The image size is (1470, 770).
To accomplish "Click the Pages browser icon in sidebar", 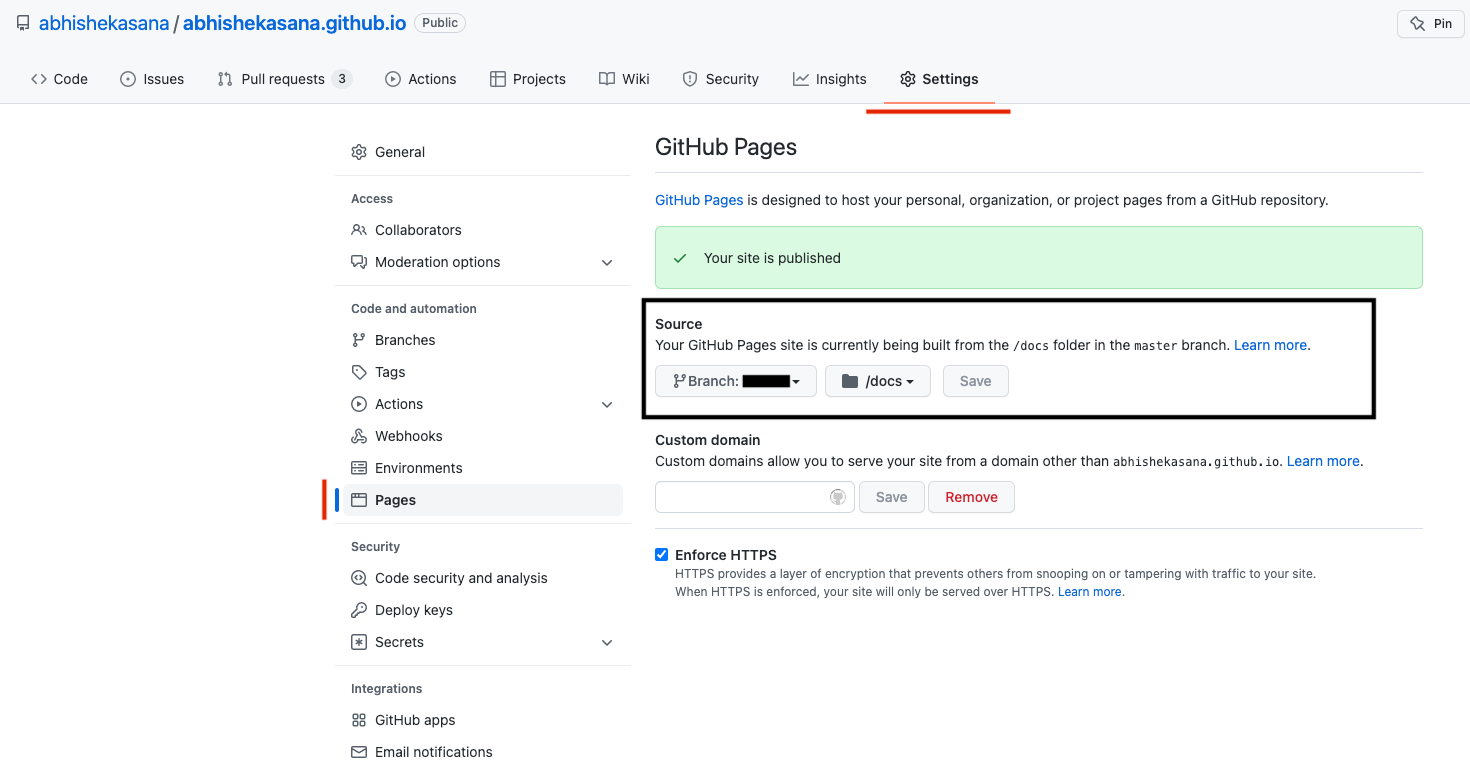I will point(359,500).
